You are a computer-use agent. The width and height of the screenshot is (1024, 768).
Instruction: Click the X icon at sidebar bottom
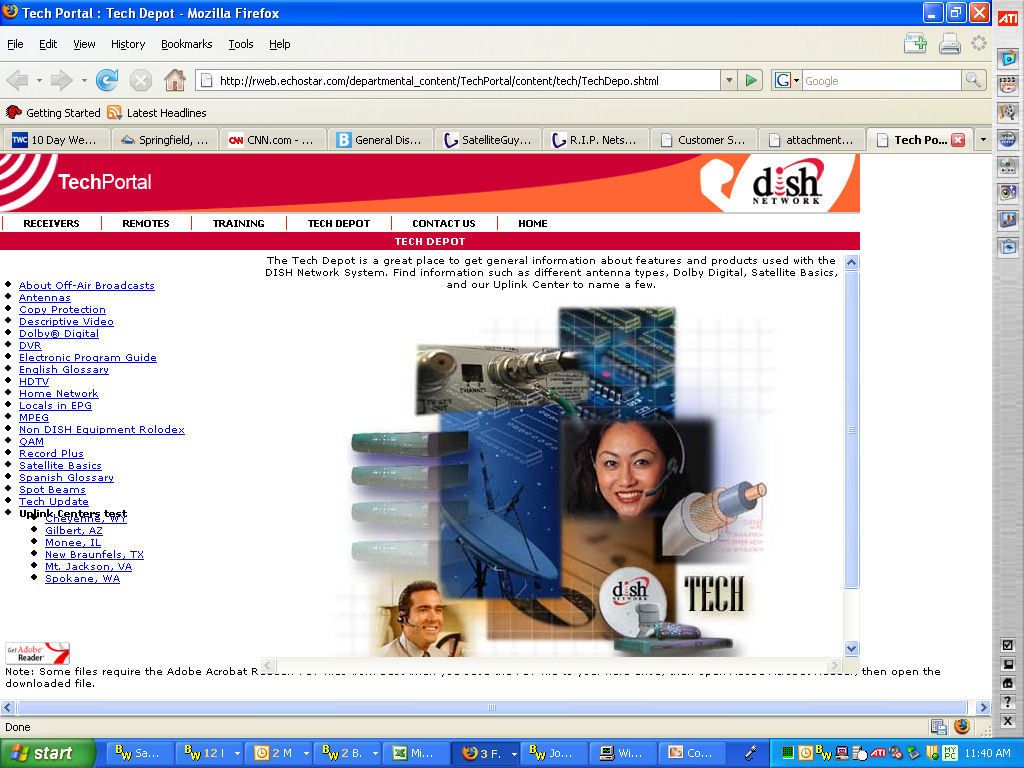pos(1008,721)
